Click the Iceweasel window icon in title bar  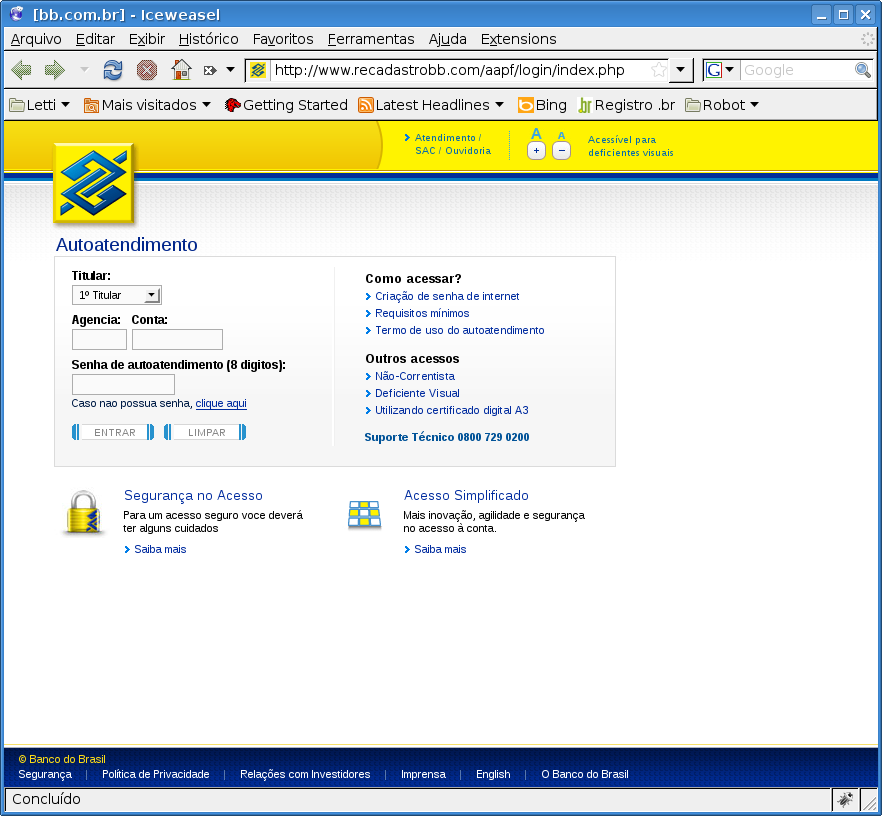[17, 13]
